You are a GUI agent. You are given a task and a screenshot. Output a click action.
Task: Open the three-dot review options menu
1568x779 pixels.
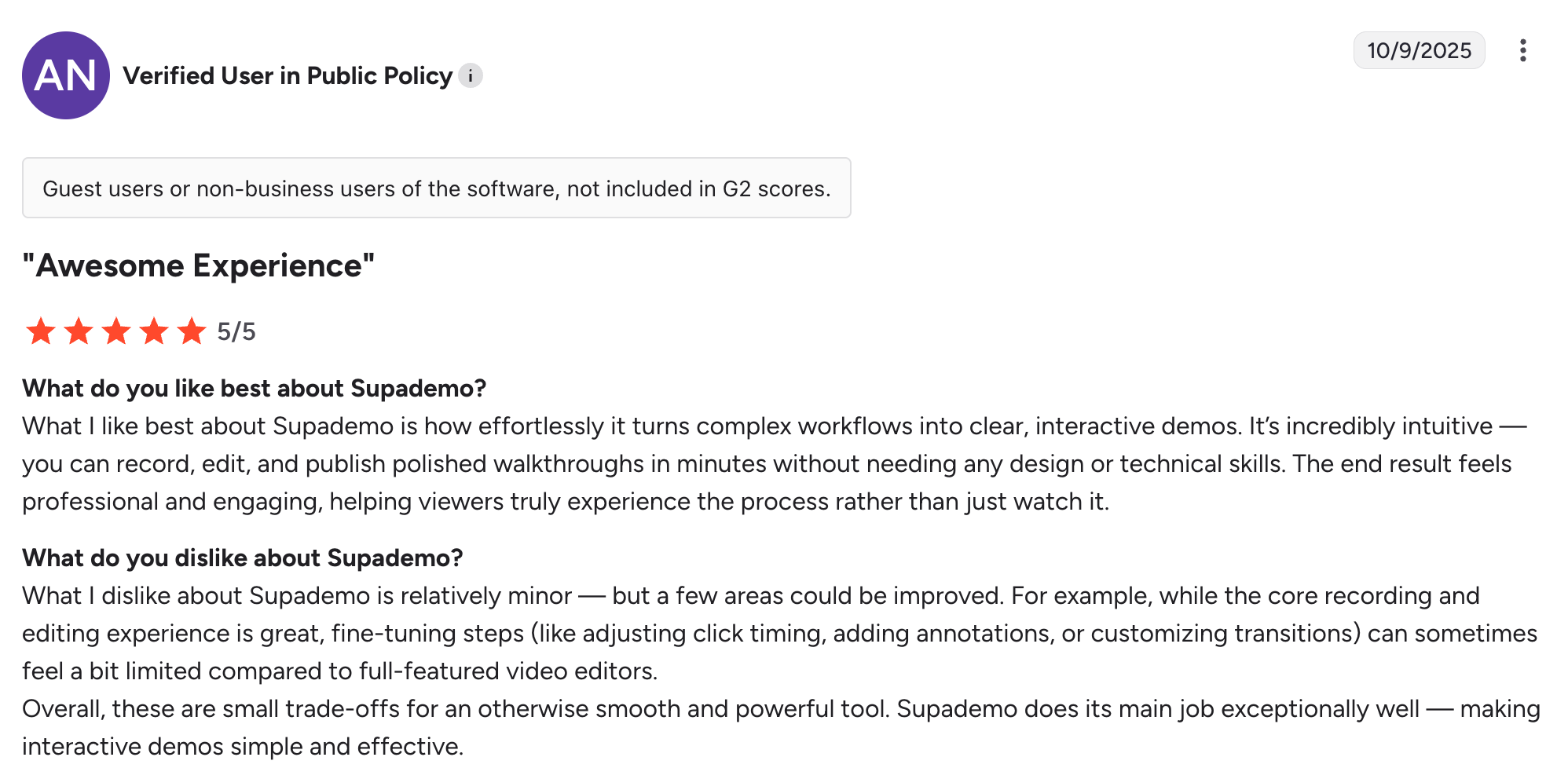[x=1522, y=51]
